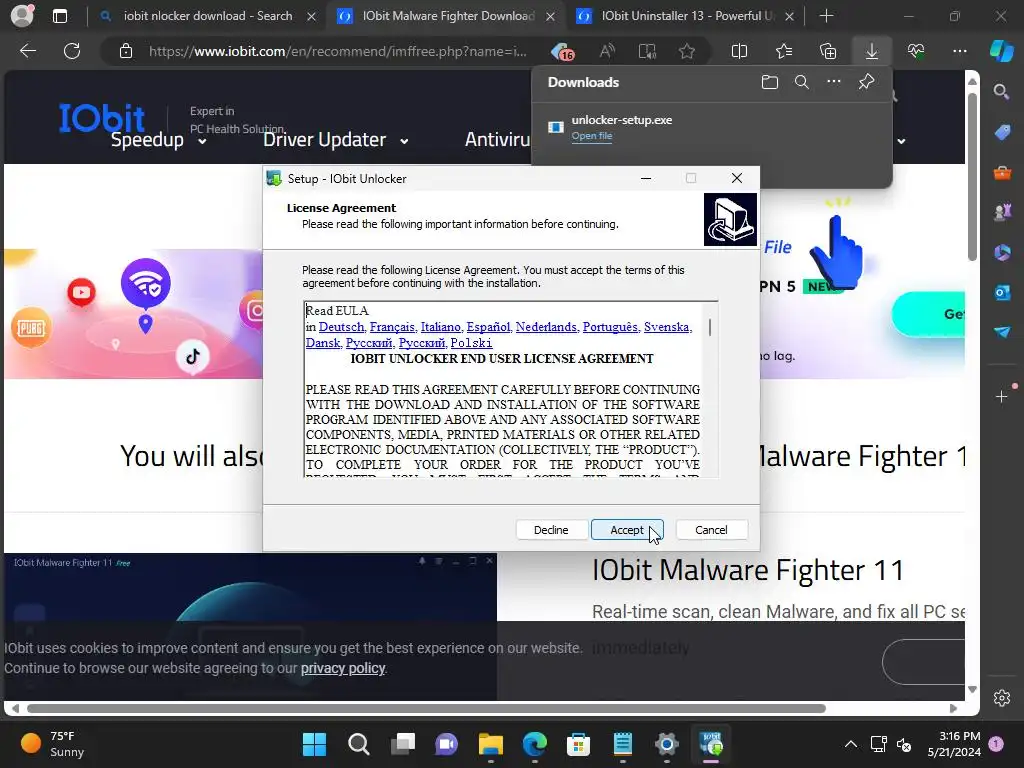The width and height of the screenshot is (1024, 768).
Task: Open Copilot sidebar icon
Action: (x=1002, y=51)
